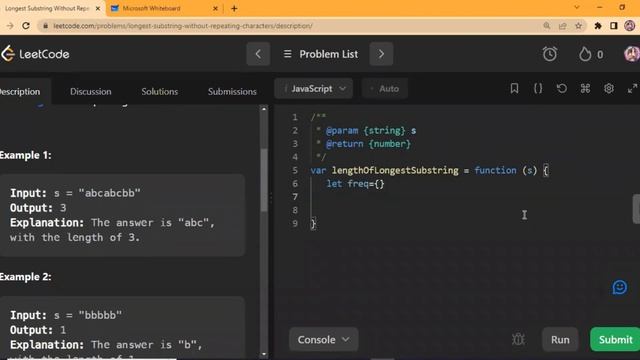This screenshot has height=360, width=640.
Task: Go to next problem arrow
Action: coord(381,54)
